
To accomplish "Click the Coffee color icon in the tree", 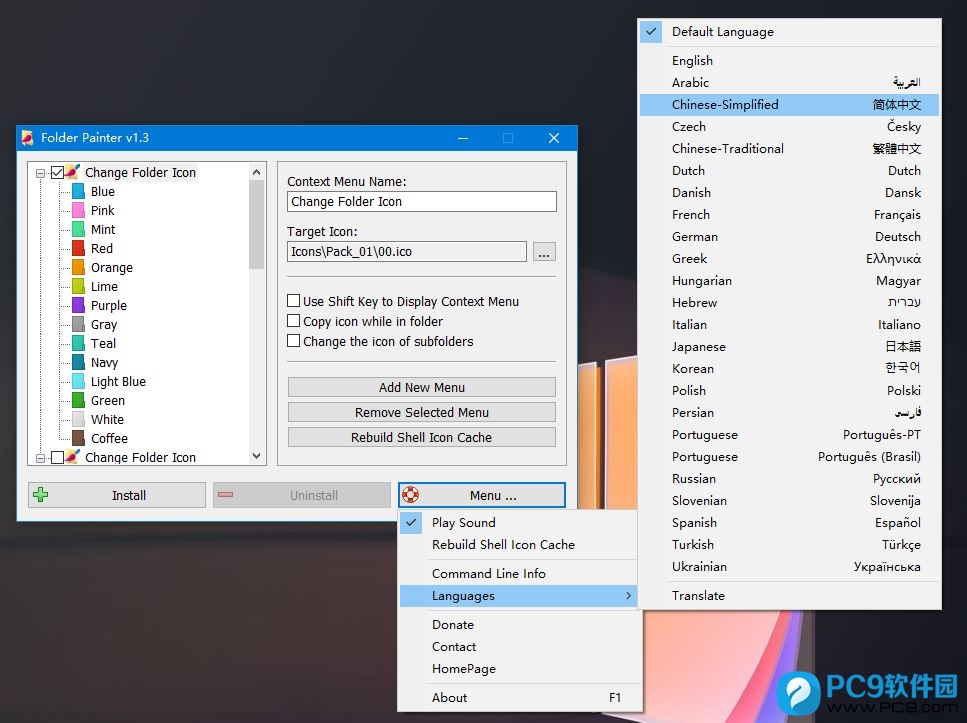I will [x=78, y=438].
